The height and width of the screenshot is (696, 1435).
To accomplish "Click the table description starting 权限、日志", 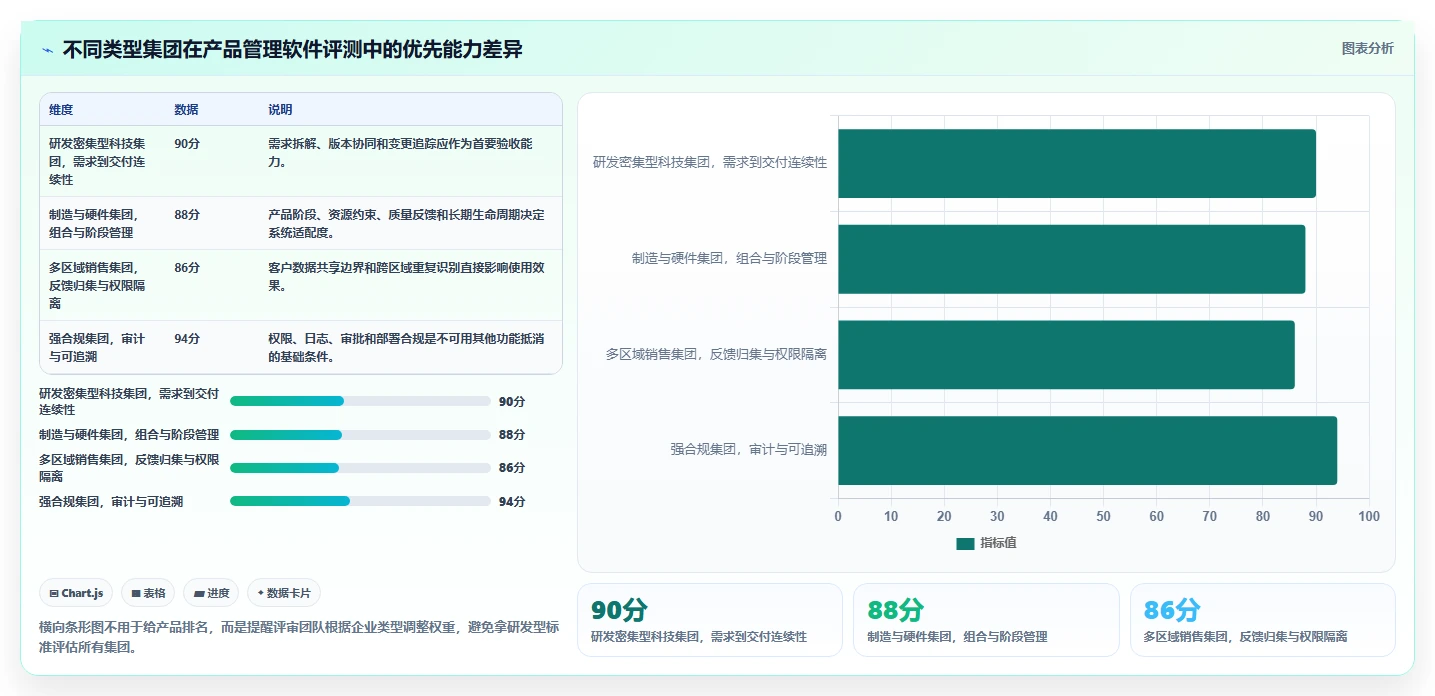I will 406,348.
